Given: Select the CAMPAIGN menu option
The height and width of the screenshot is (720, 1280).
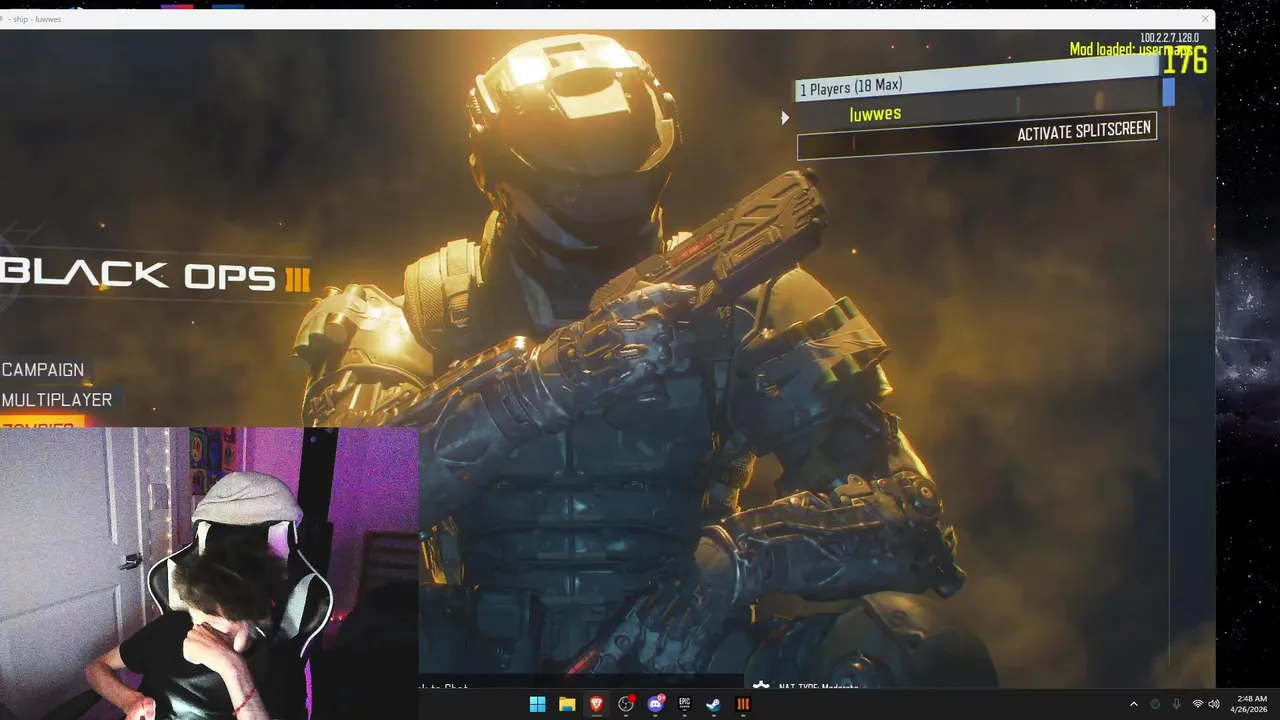Looking at the screenshot, I should point(43,370).
